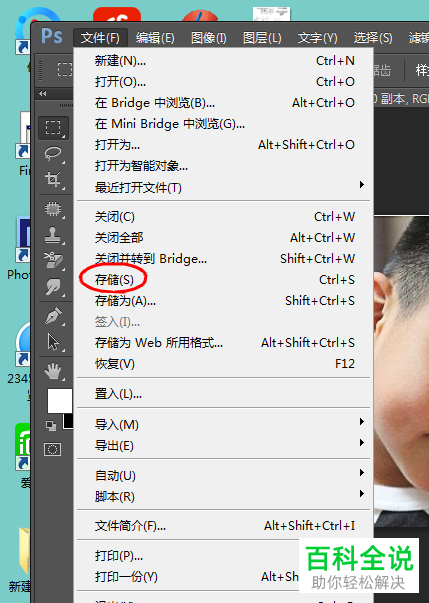Select the Pen tool
The height and width of the screenshot is (603, 429).
coord(53,316)
